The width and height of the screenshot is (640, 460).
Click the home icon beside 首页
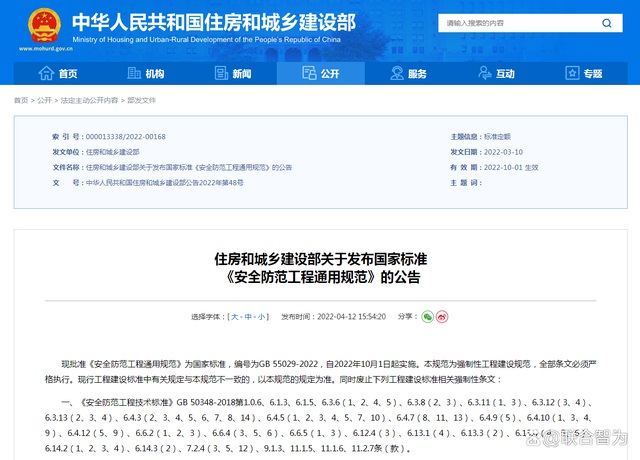tap(46, 73)
